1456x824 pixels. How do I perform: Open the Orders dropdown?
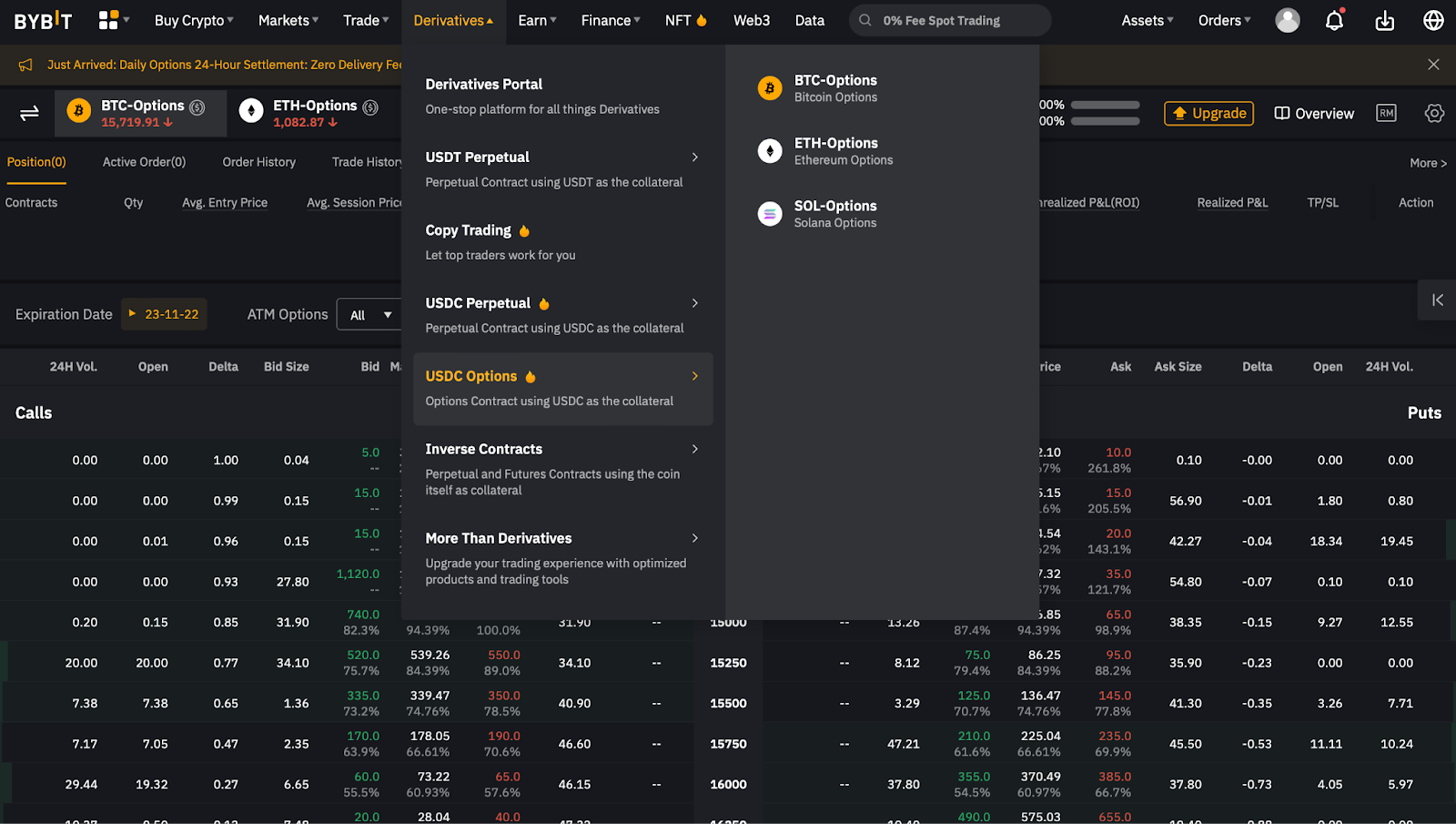pos(1224,20)
